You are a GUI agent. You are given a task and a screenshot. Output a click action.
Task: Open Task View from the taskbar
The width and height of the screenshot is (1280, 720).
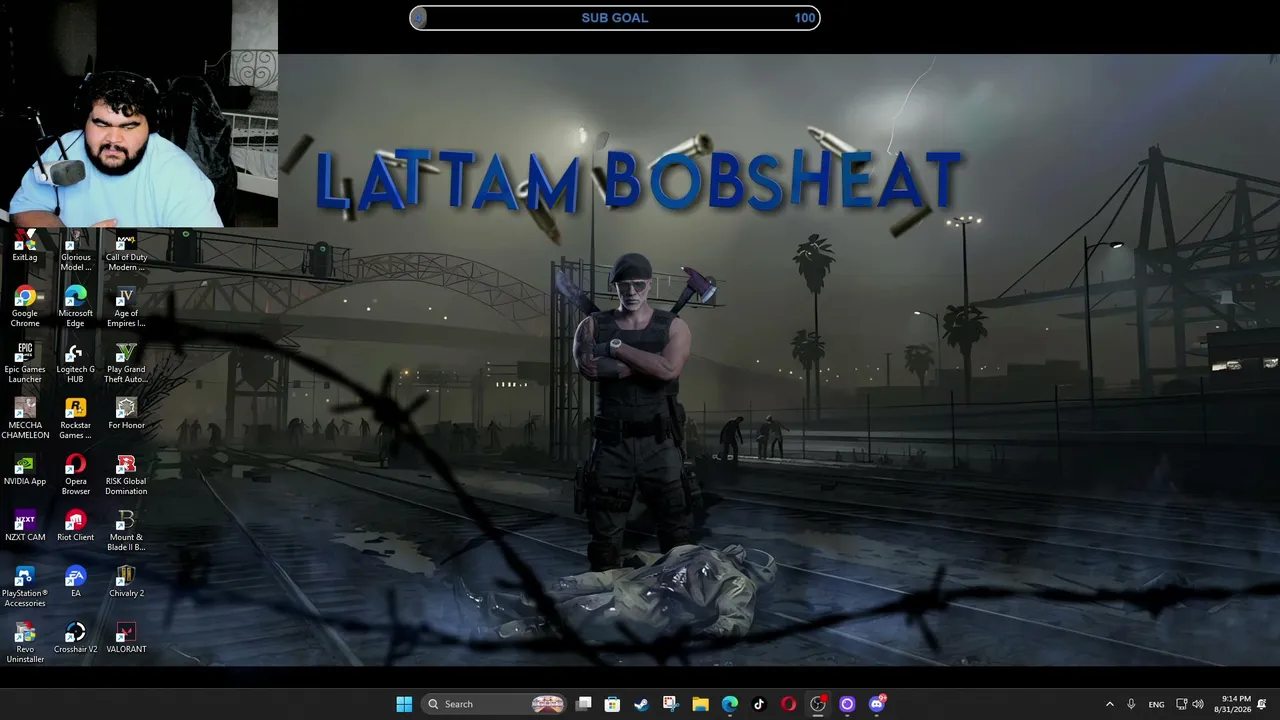[x=584, y=704]
